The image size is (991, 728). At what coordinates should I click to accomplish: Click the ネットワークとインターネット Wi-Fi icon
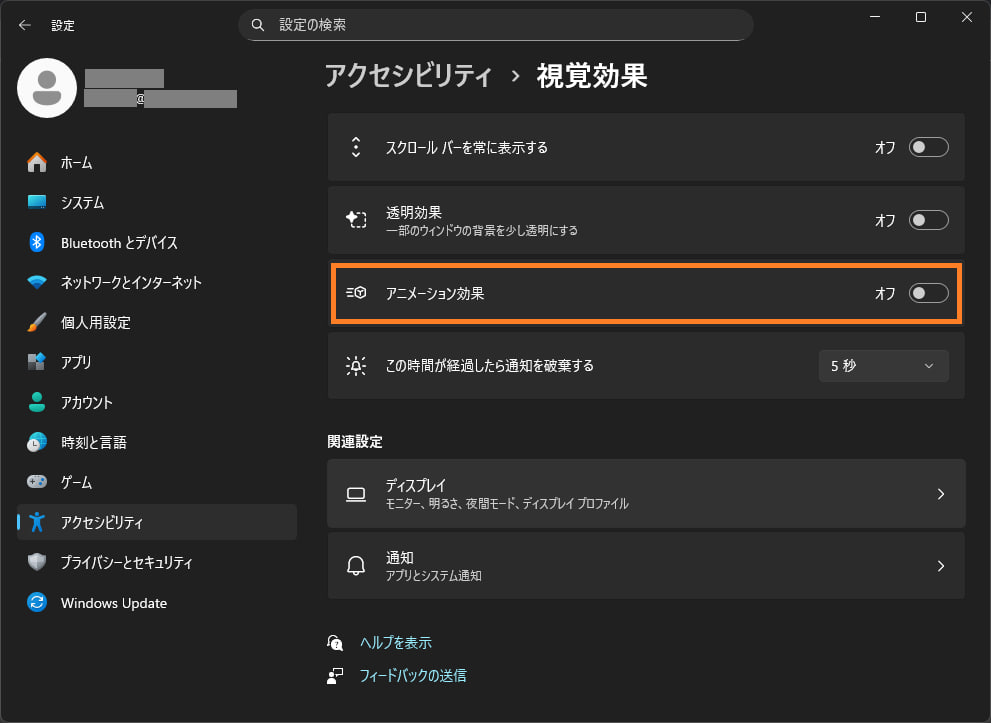tap(37, 283)
